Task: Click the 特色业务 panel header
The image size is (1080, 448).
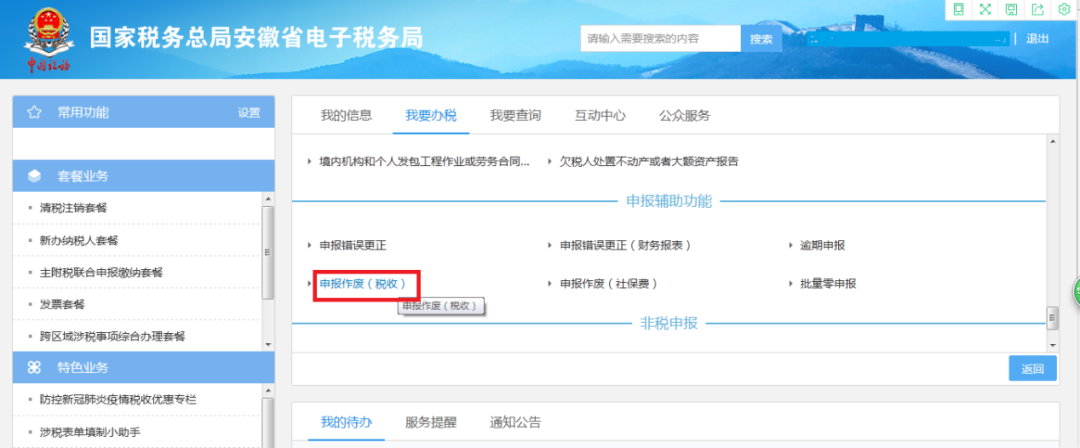Action: tap(143, 367)
